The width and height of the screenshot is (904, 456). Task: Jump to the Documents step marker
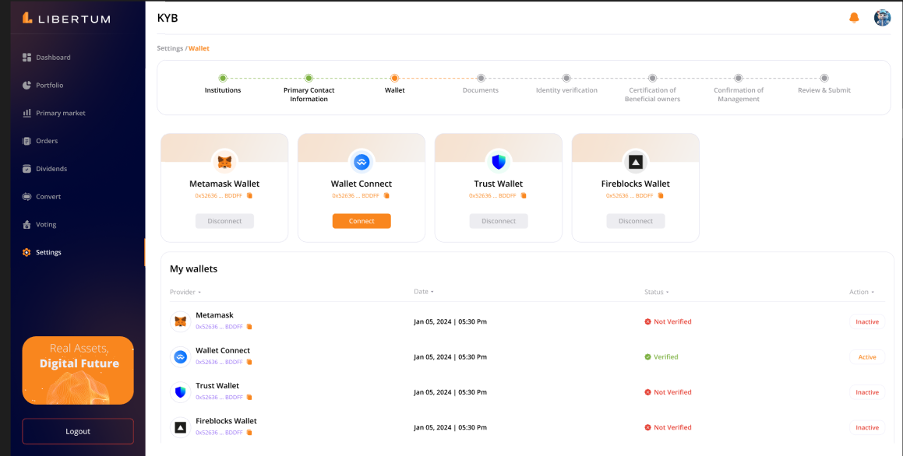[480, 78]
